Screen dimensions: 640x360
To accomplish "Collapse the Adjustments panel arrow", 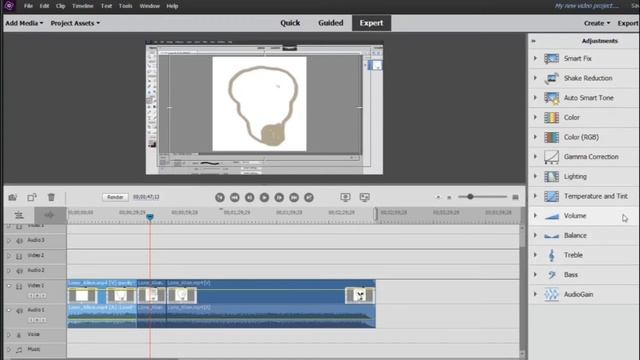I will click(x=533, y=41).
